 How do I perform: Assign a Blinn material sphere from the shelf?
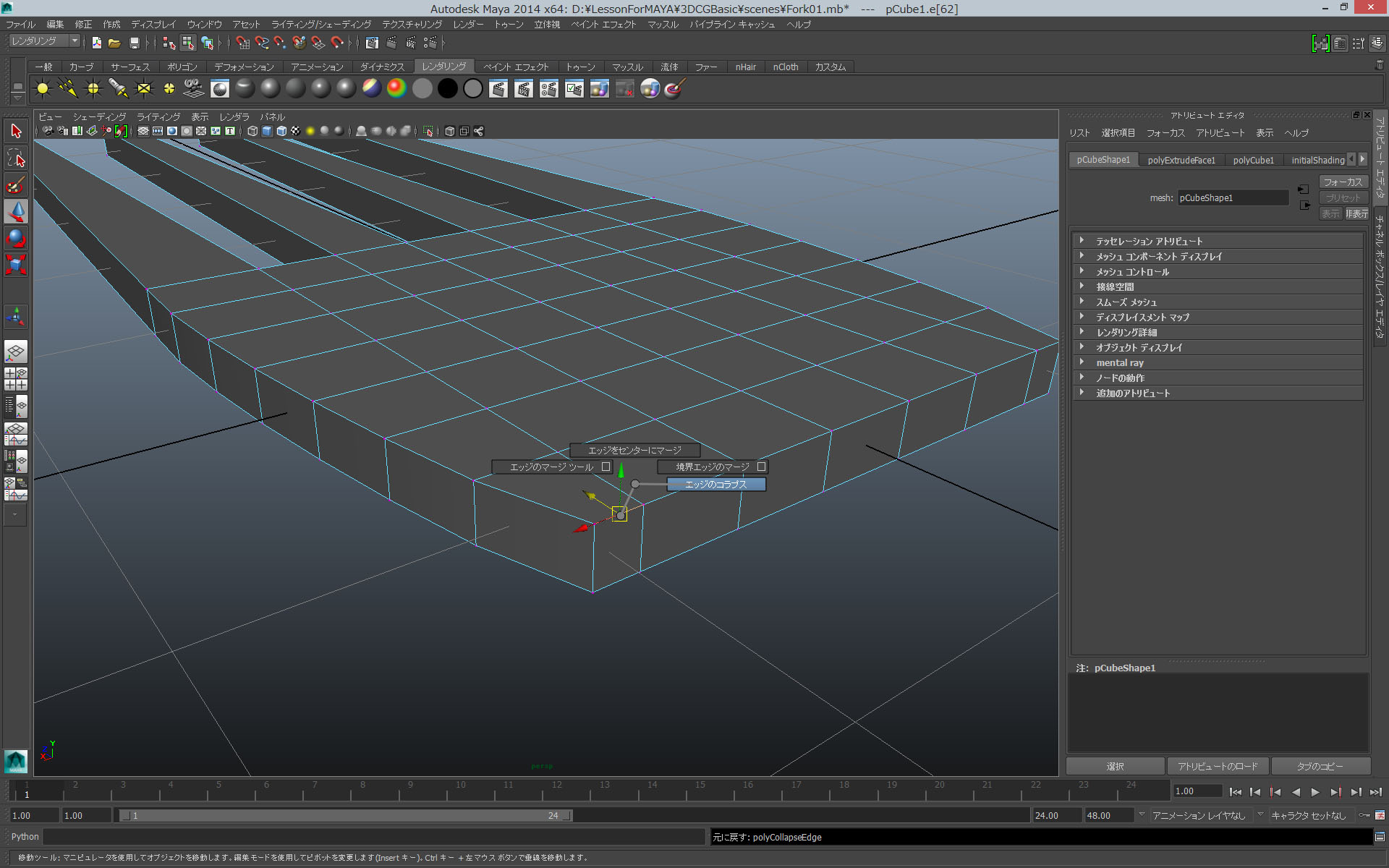click(x=270, y=88)
